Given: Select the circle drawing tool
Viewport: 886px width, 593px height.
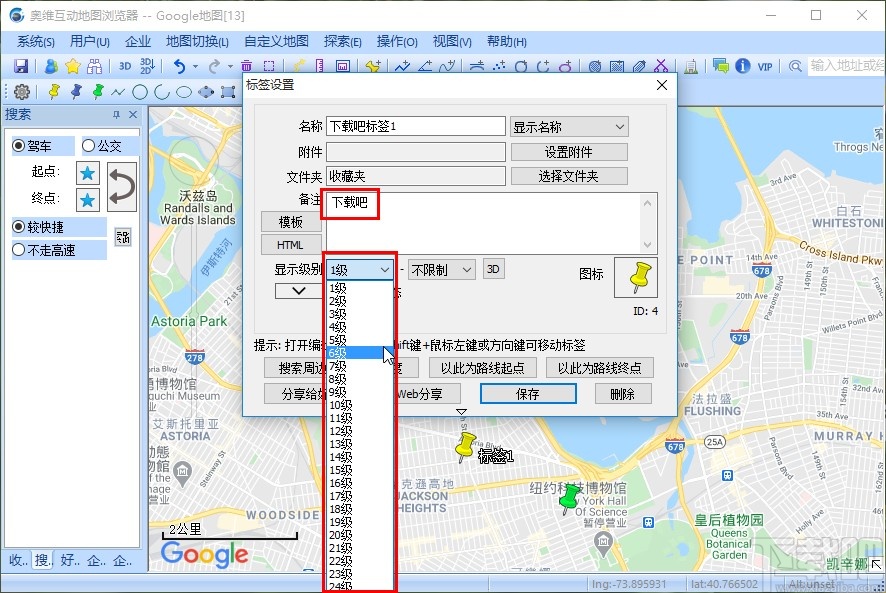Looking at the screenshot, I should [141, 91].
